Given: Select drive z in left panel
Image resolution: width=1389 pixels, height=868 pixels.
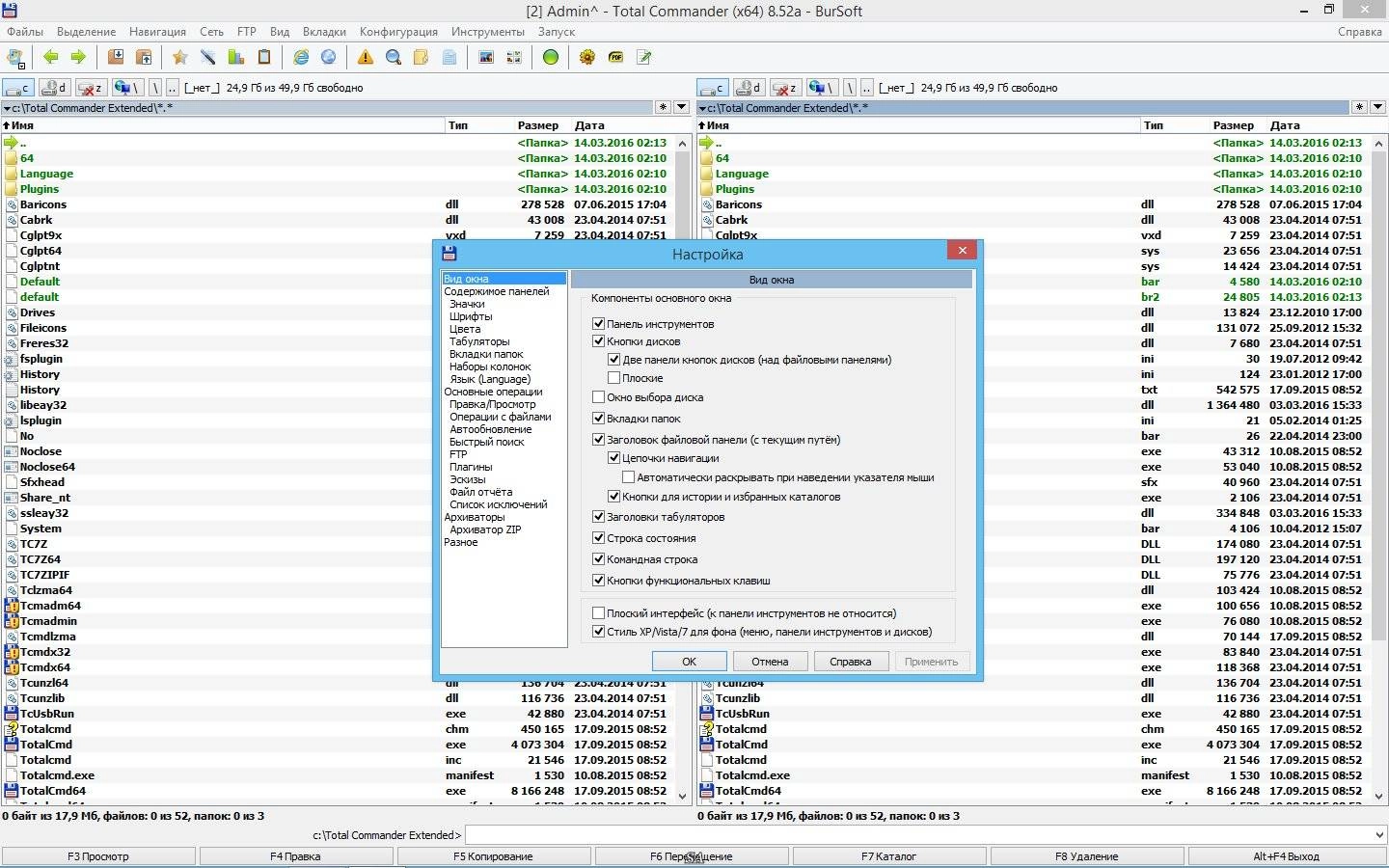Looking at the screenshot, I should point(91,88).
